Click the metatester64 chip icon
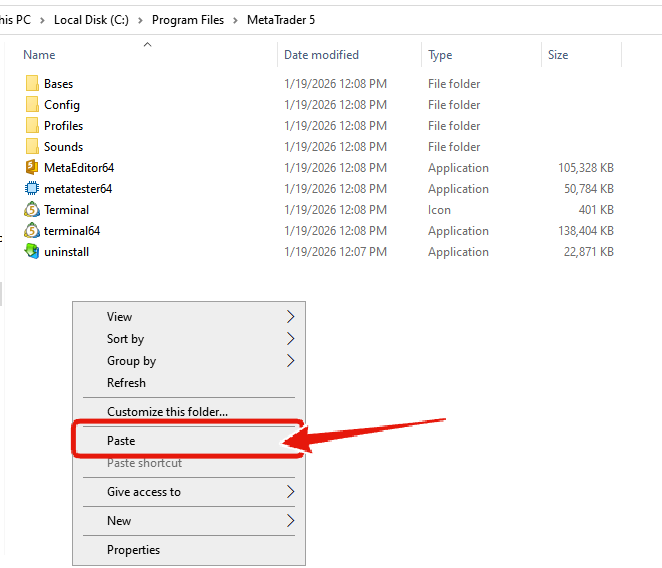 32,189
